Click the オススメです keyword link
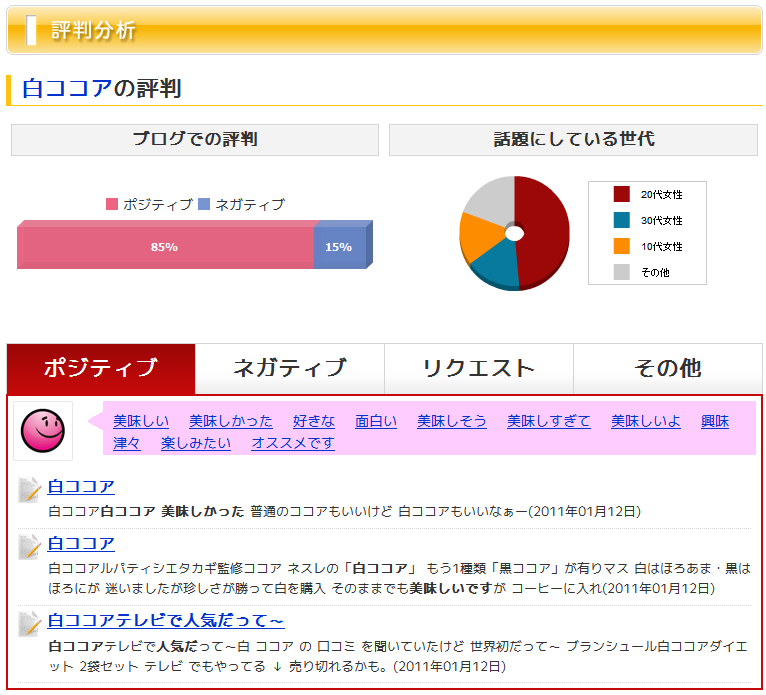The width and height of the screenshot is (766, 695). coord(293,443)
